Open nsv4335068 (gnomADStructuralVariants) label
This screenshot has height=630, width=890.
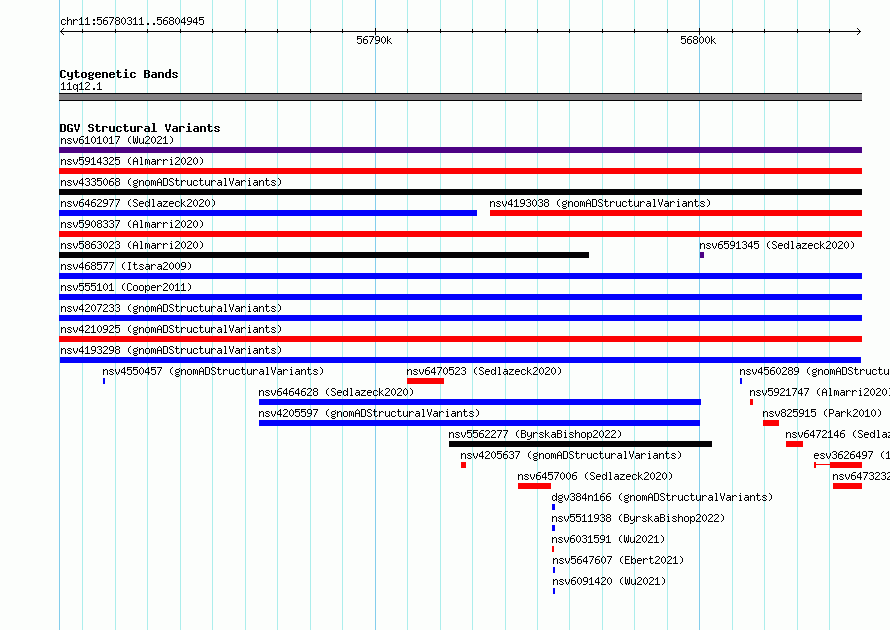point(171,182)
